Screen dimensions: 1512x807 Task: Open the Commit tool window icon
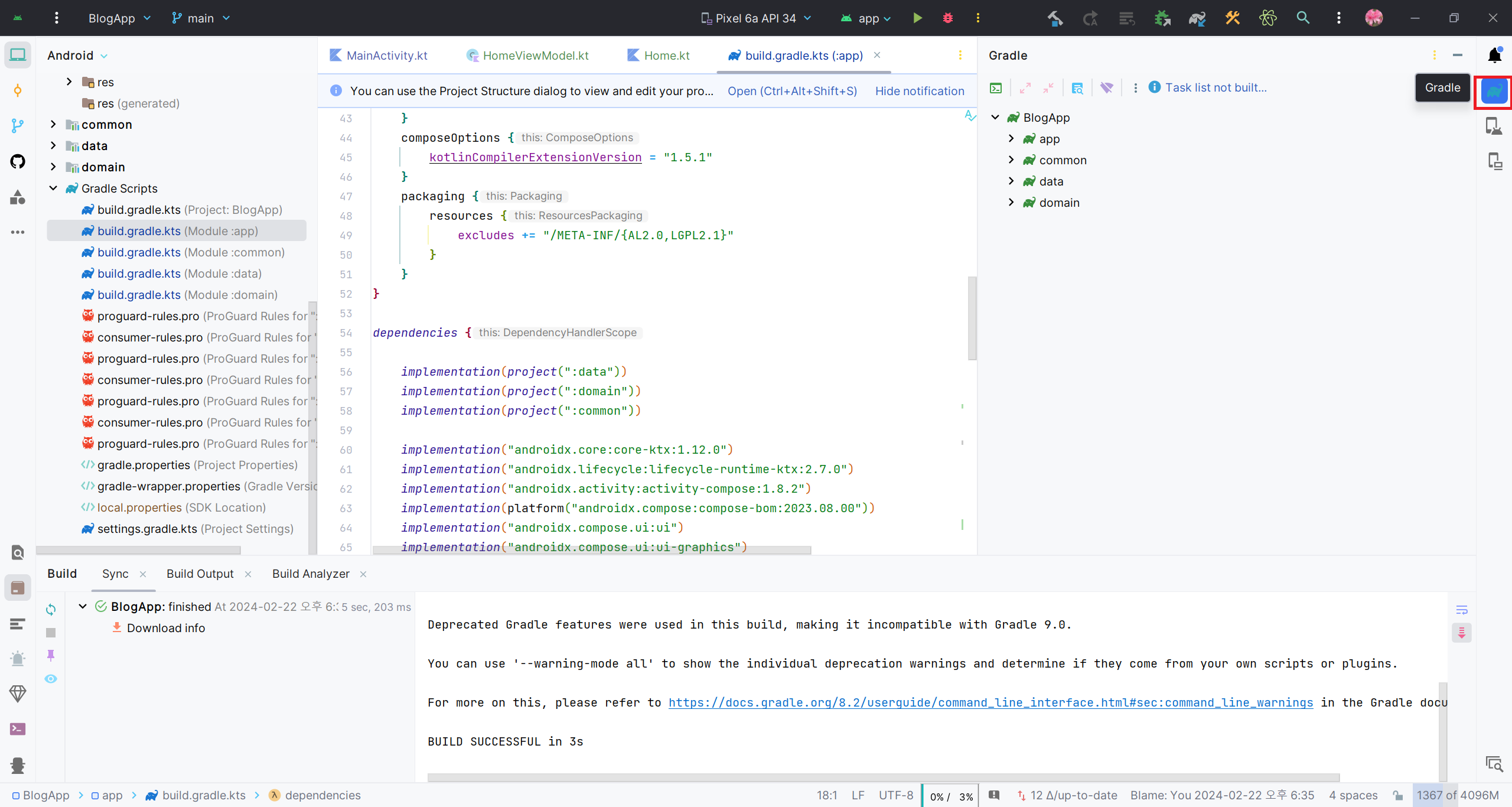(x=18, y=90)
